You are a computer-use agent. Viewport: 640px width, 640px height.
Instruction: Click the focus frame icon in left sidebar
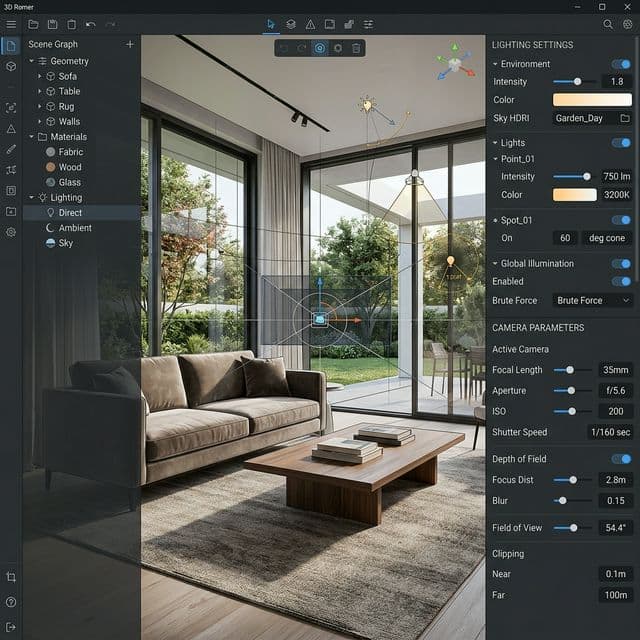click(11, 108)
